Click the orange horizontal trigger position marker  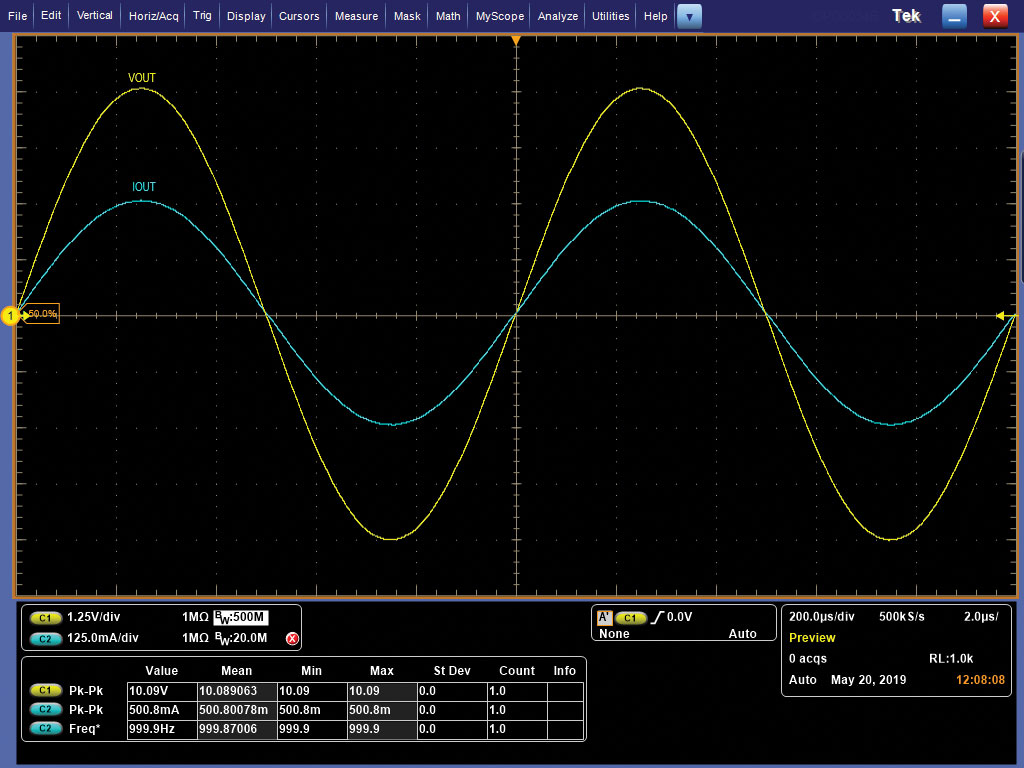[x=516, y=40]
